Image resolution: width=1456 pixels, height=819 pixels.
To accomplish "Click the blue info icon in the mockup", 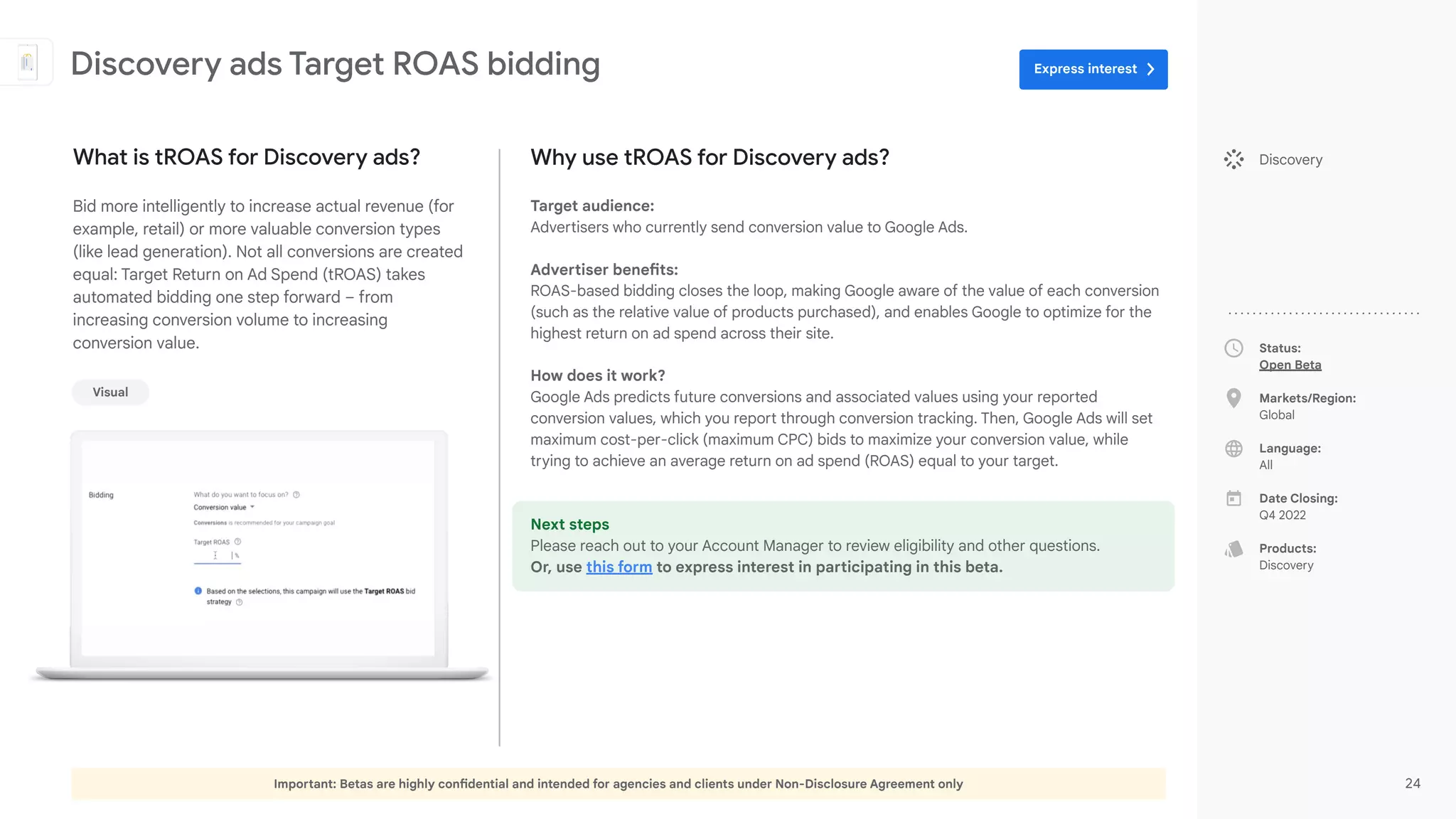I will pyautogui.click(x=198, y=590).
